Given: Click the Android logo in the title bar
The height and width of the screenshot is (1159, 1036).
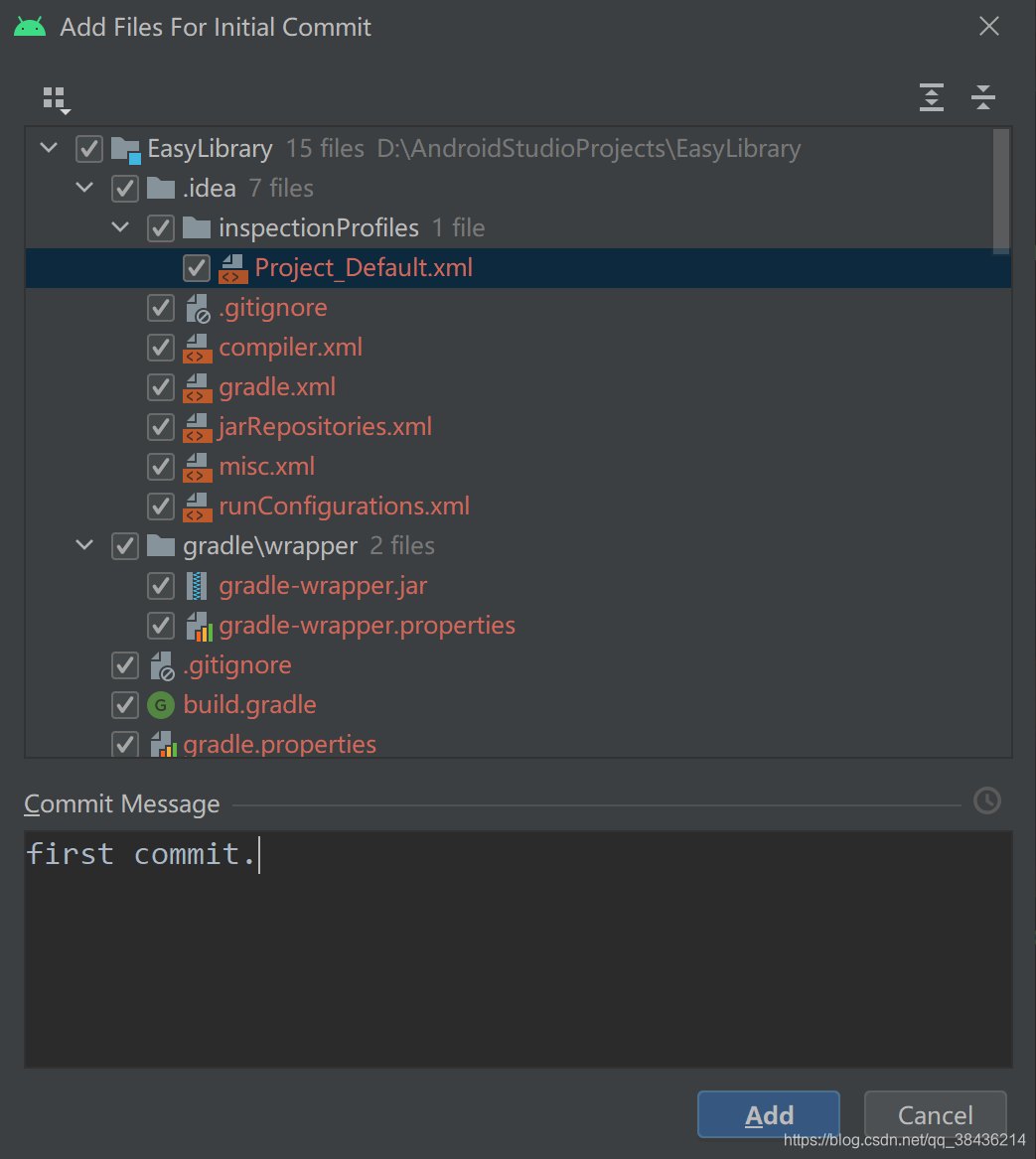Looking at the screenshot, I should click(x=29, y=26).
